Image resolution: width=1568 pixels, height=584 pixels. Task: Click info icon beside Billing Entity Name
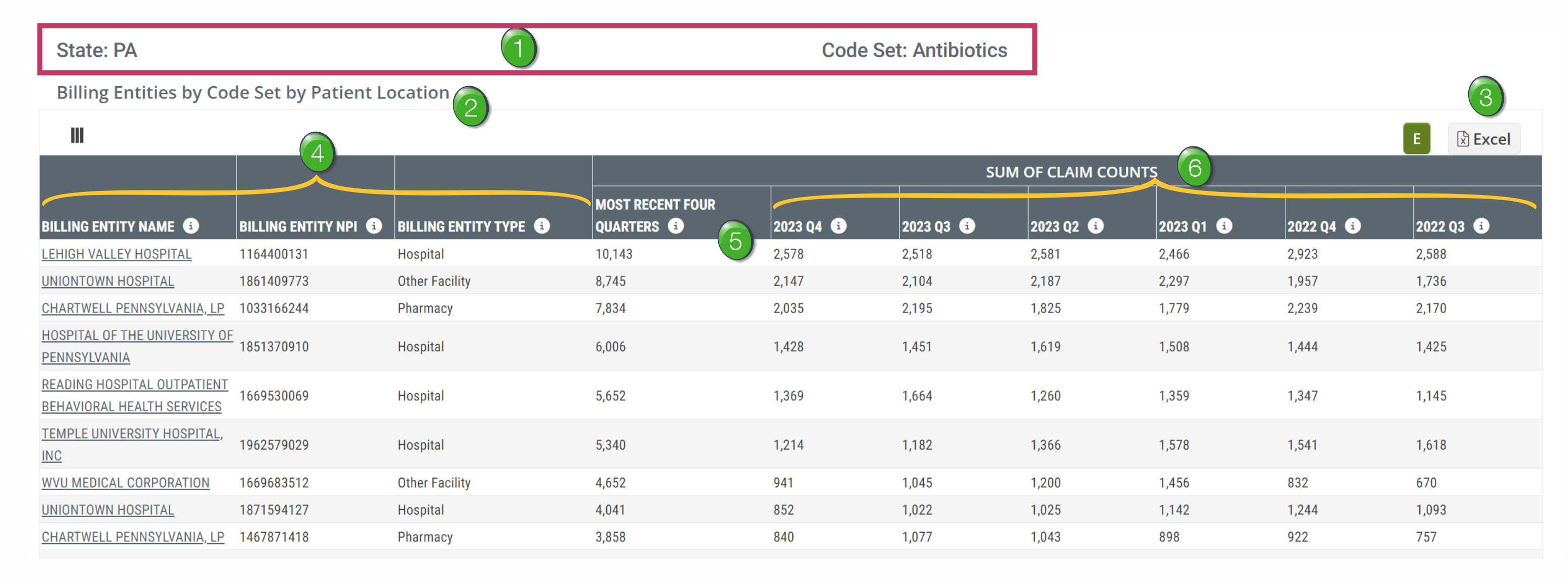pos(190,226)
